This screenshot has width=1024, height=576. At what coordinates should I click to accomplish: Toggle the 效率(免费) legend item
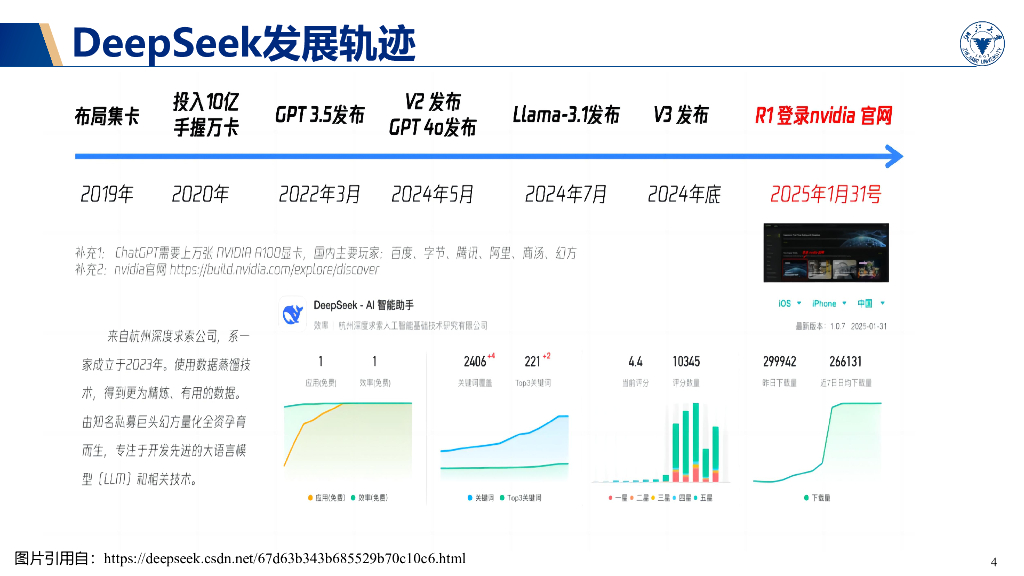pos(370,498)
